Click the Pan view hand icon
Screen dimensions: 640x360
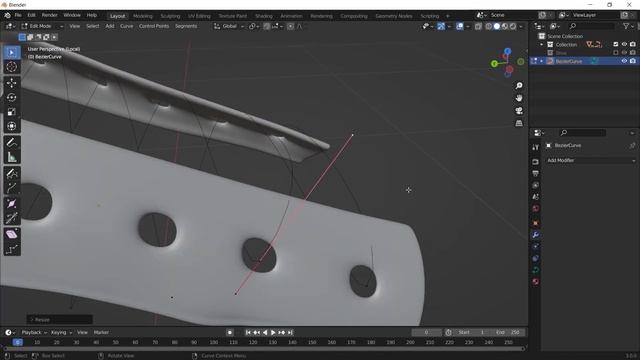coord(519,98)
